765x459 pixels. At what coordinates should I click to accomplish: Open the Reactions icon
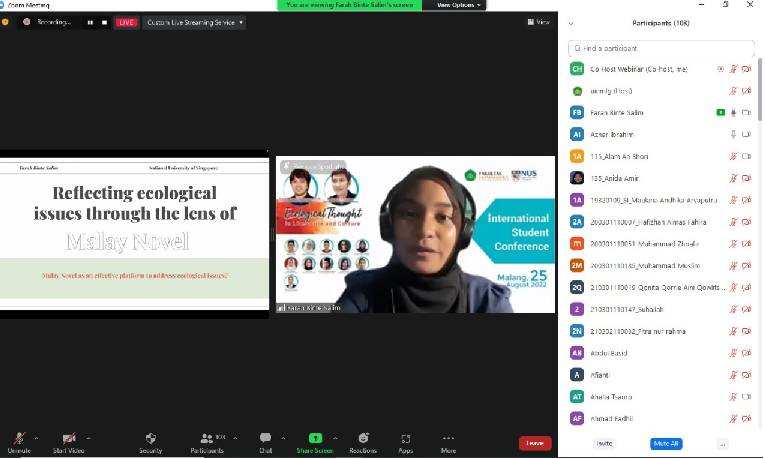pyautogui.click(x=363, y=440)
